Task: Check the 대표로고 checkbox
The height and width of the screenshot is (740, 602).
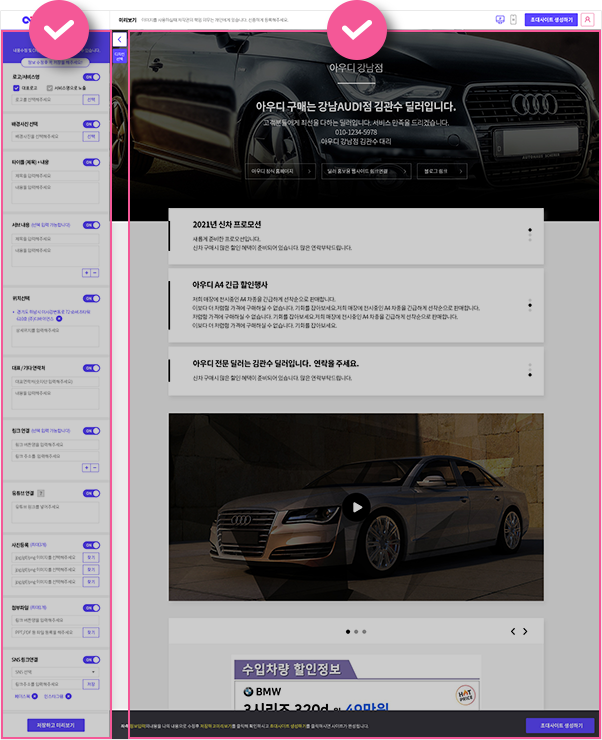Action: point(16,88)
